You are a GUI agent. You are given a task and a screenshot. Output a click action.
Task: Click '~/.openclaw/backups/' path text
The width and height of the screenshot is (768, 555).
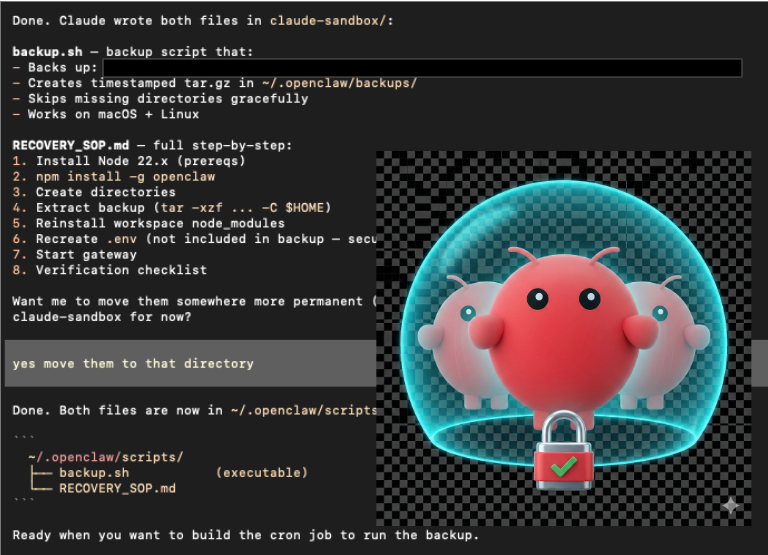point(339,83)
